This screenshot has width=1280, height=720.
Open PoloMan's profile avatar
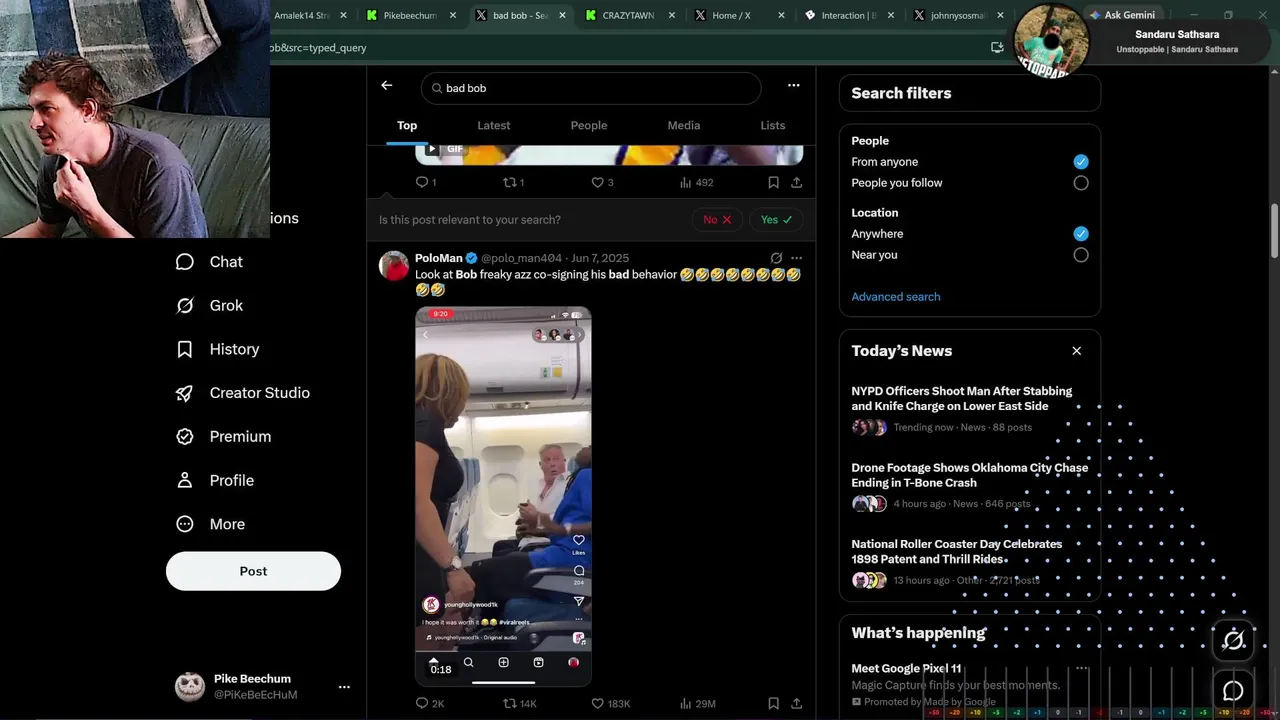pyautogui.click(x=394, y=266)
